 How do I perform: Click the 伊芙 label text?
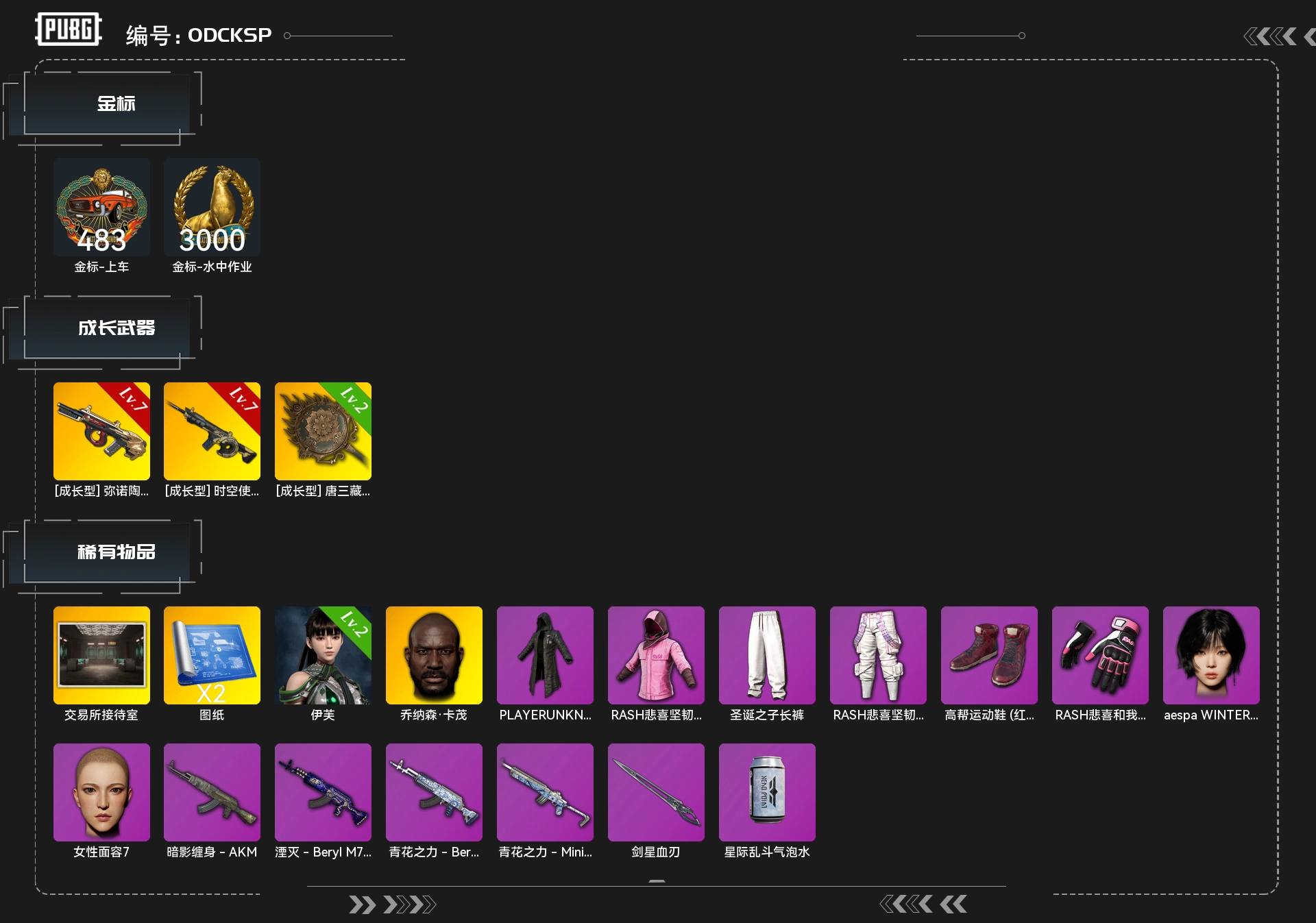click(323, 715)
